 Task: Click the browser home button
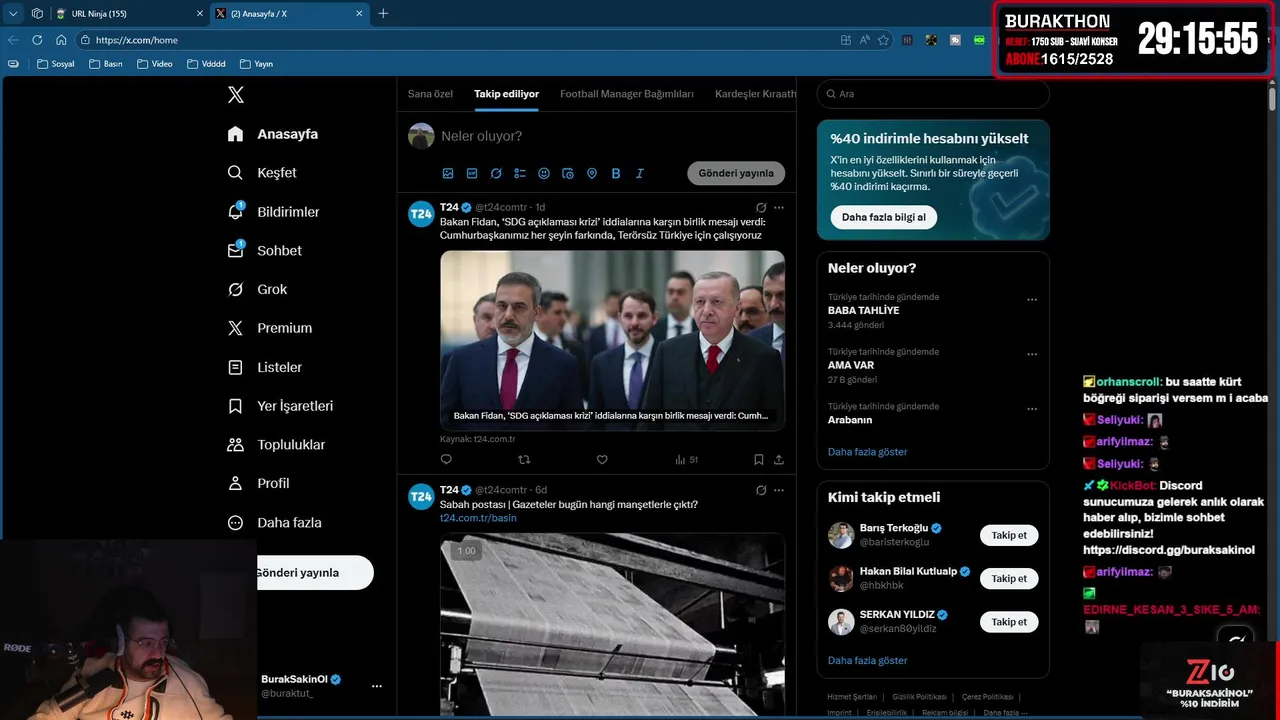tap(61, 40)
